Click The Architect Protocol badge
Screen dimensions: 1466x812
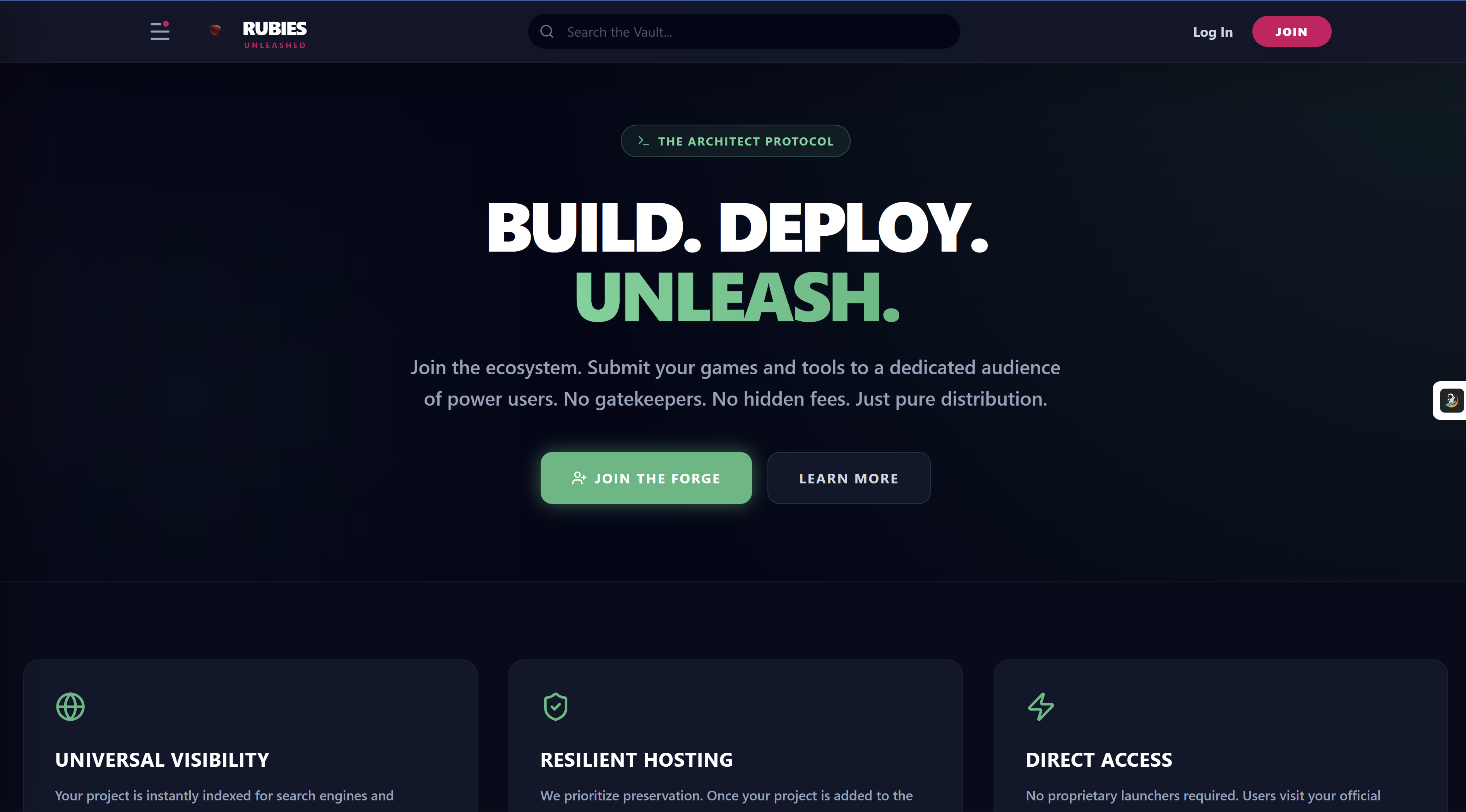[x=745, y=141]
